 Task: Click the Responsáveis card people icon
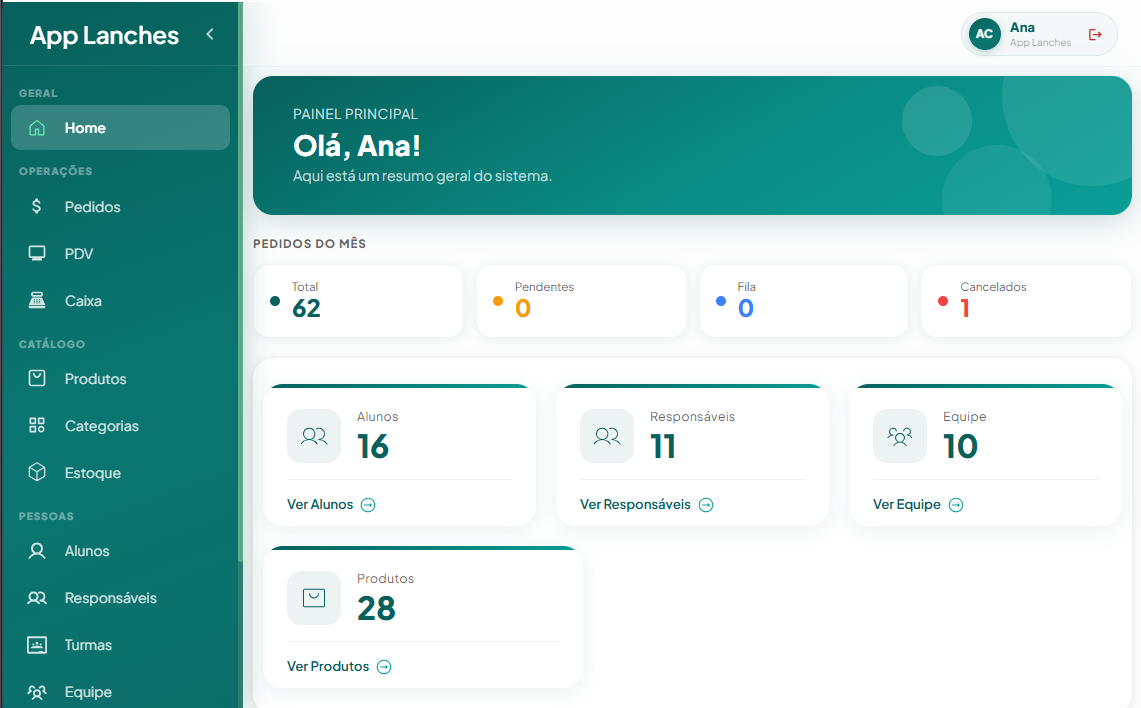[607, 436]
